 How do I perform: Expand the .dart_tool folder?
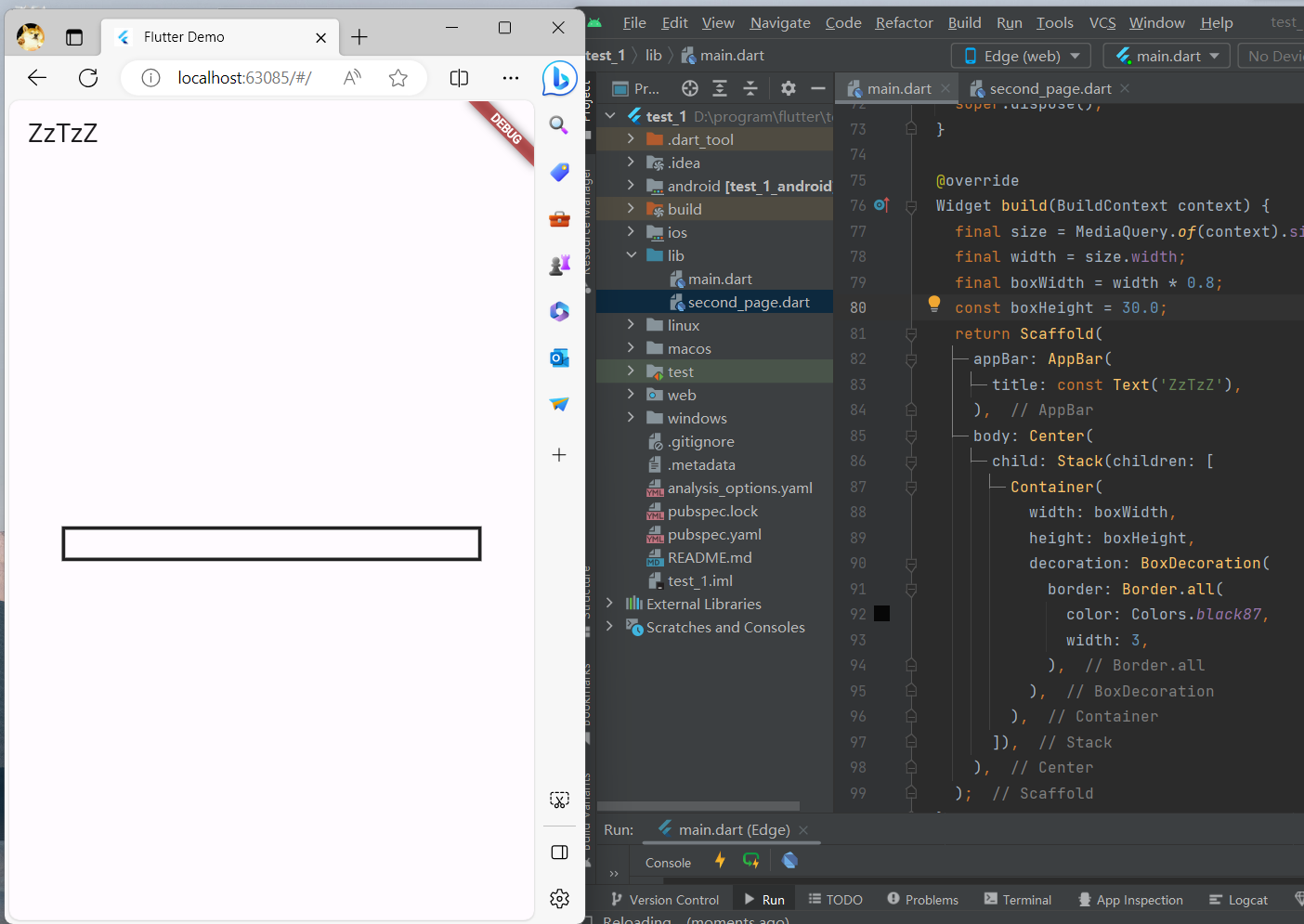point(631,139)
